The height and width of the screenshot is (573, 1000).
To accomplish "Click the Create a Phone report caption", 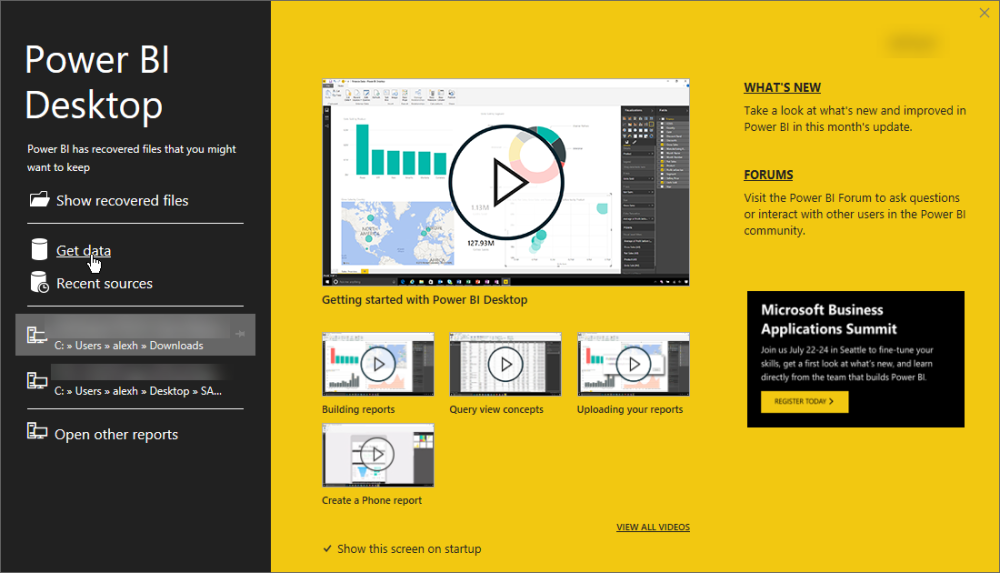I will 372,501.
